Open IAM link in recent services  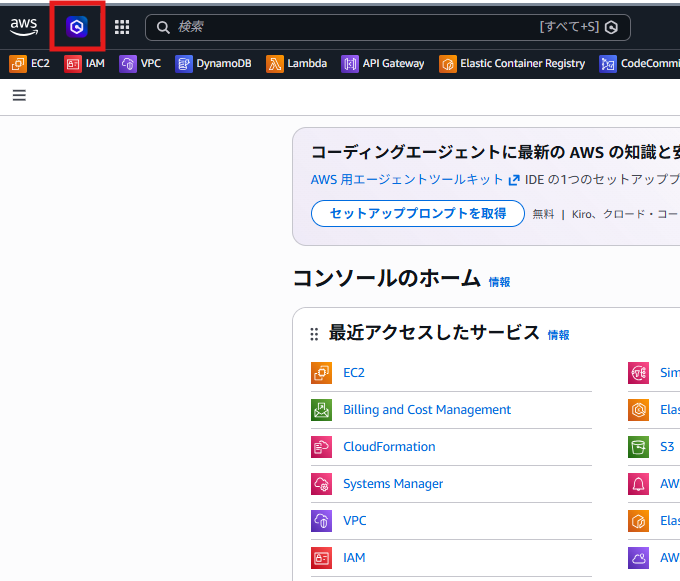tap(354, 558)
